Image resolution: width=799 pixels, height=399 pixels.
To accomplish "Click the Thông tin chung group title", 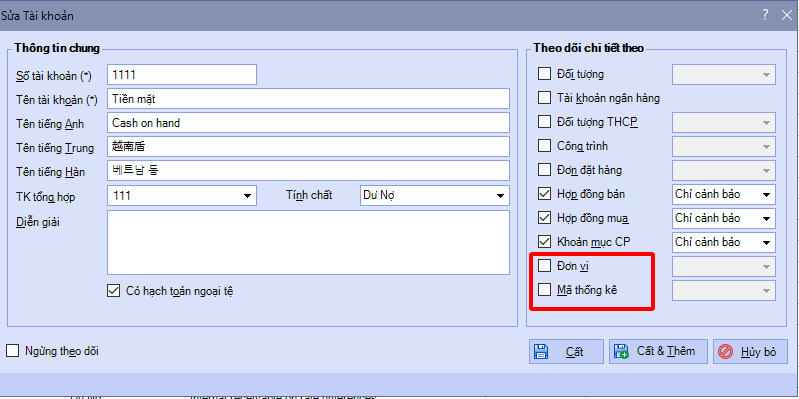I will click(57, 48).
